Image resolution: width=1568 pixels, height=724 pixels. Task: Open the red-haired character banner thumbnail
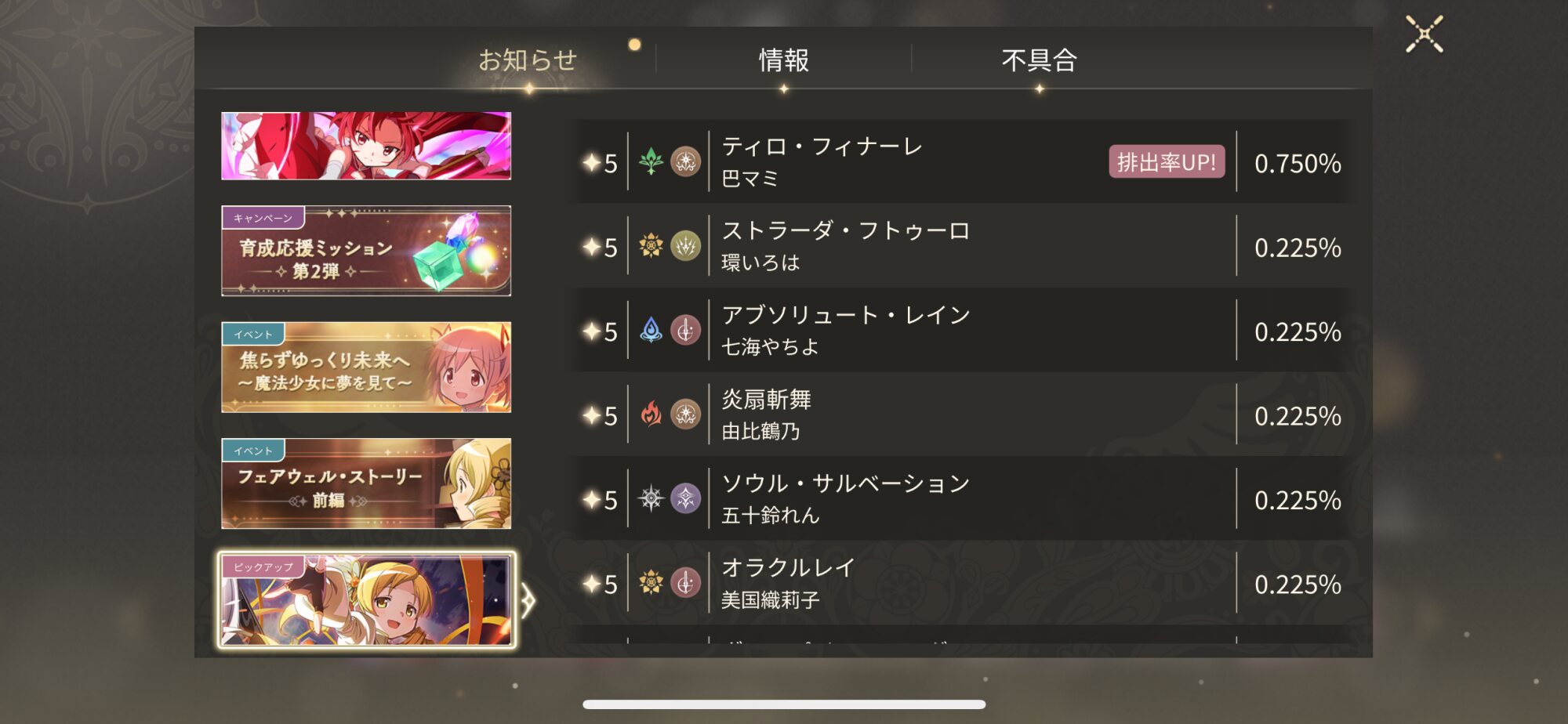click(x=366, y=146)
